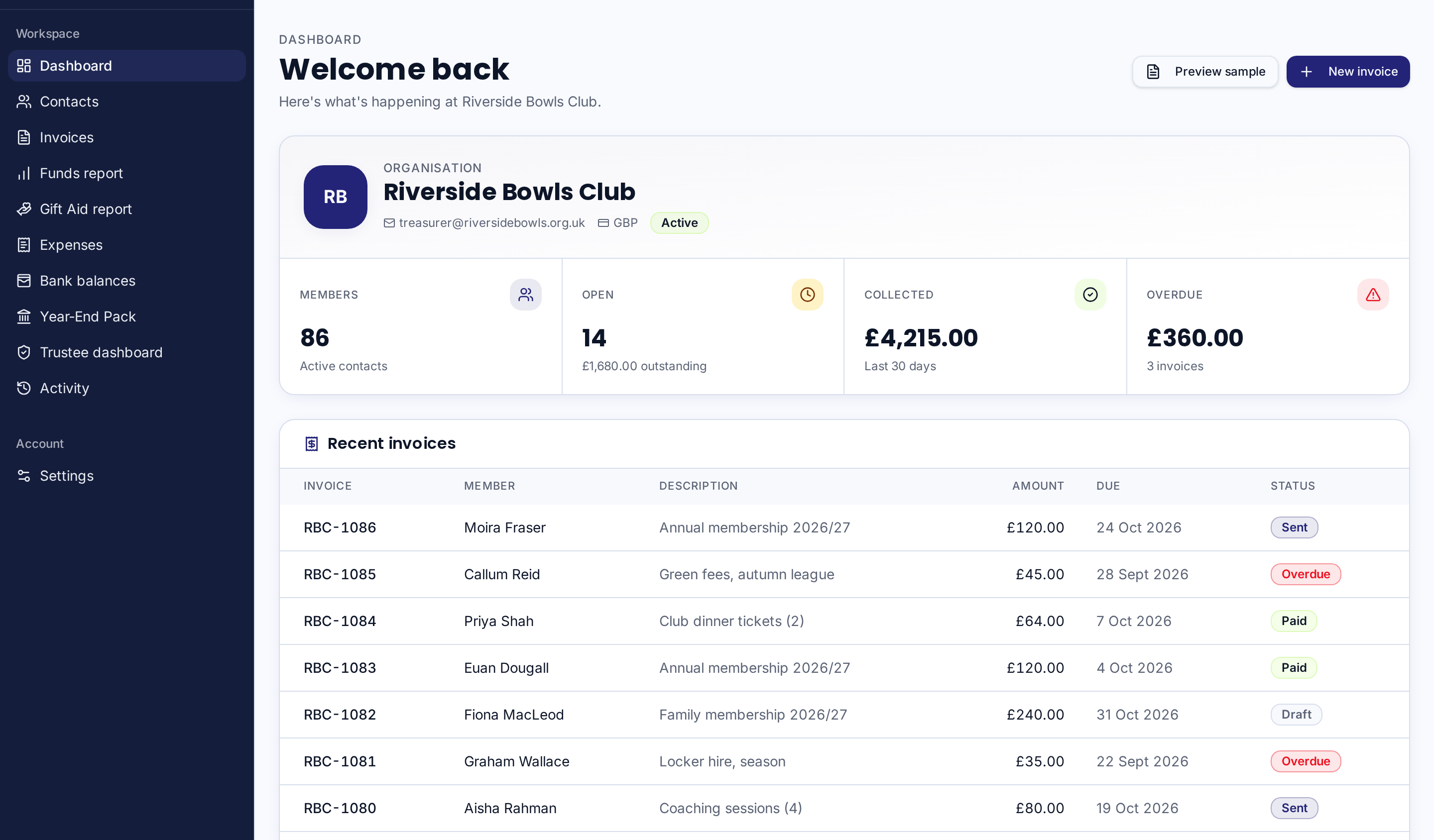1434x840 pixels.
Task: Click the Invoices document icon in sidebar
Action: [24, 138]
